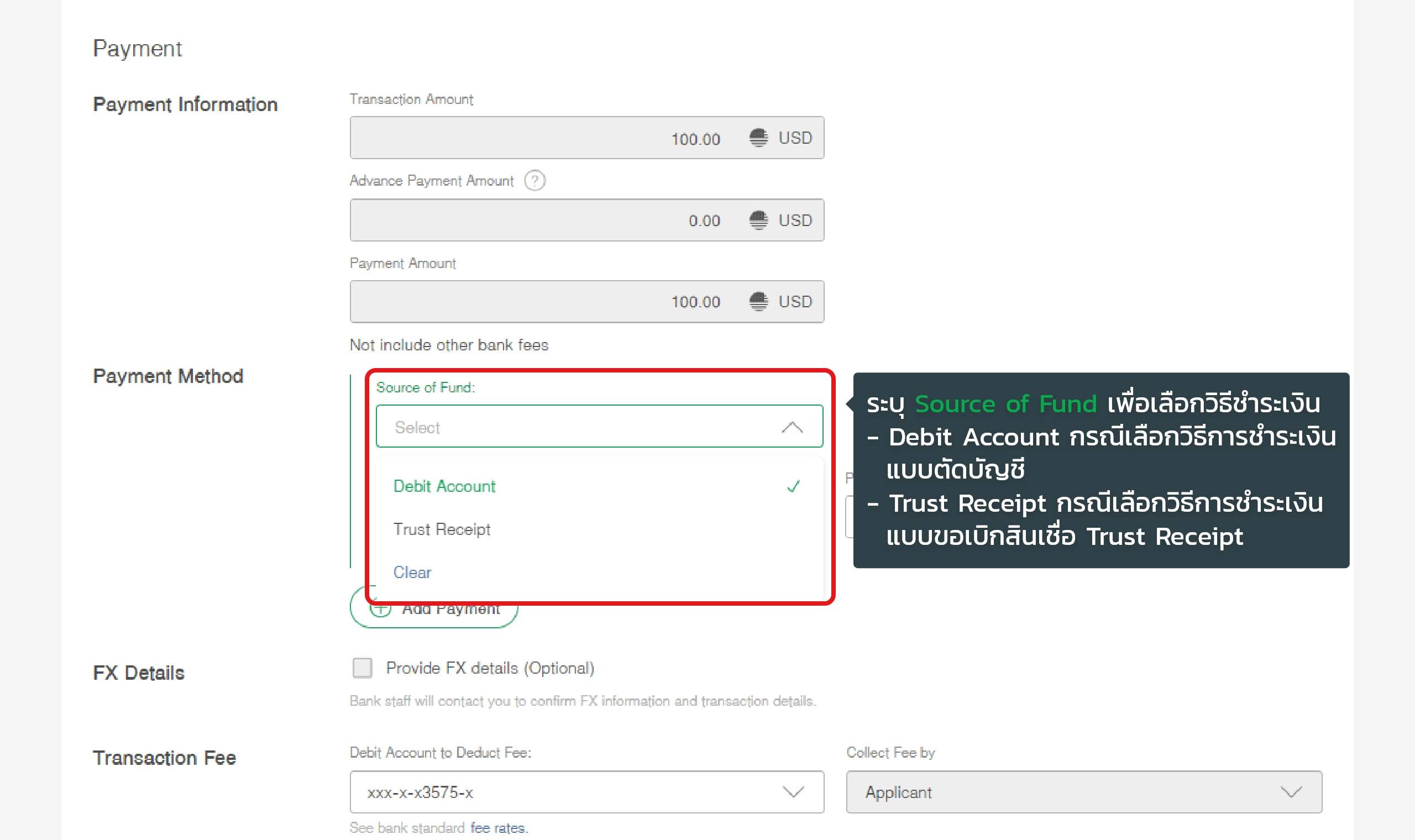Screen dimensions: 1415x840
Task: Click USD flag icon in Advance Payment Amount
Action: coord(758,219)
